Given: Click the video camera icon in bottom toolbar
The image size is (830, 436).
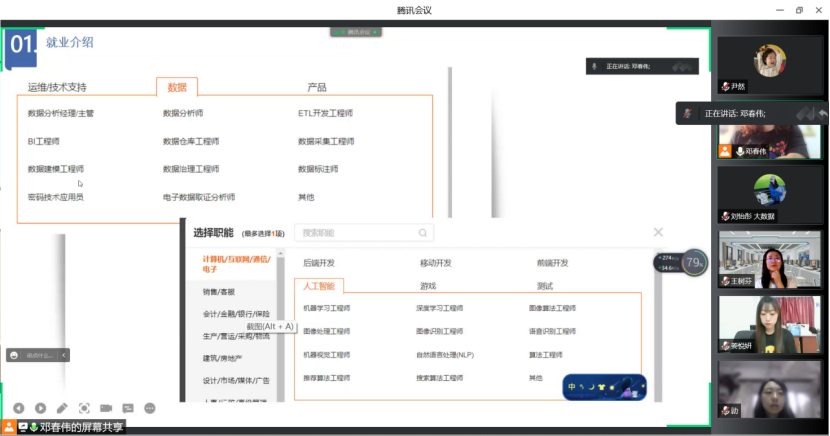Looking at the screenshot, I should (106, 408).
